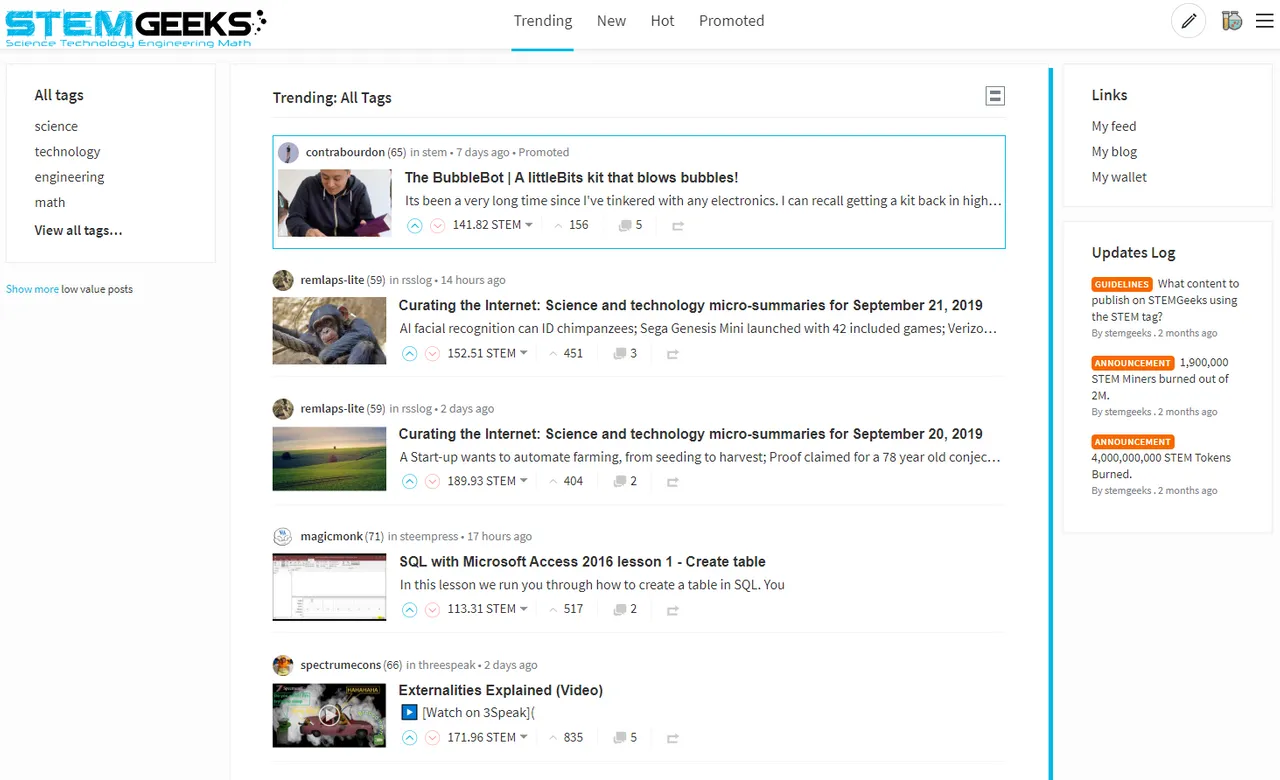The width and height of the screenshot is (1280, 780).
Task: Expand 189.93 STEM payout dropdown
Action: coord(488,481)
